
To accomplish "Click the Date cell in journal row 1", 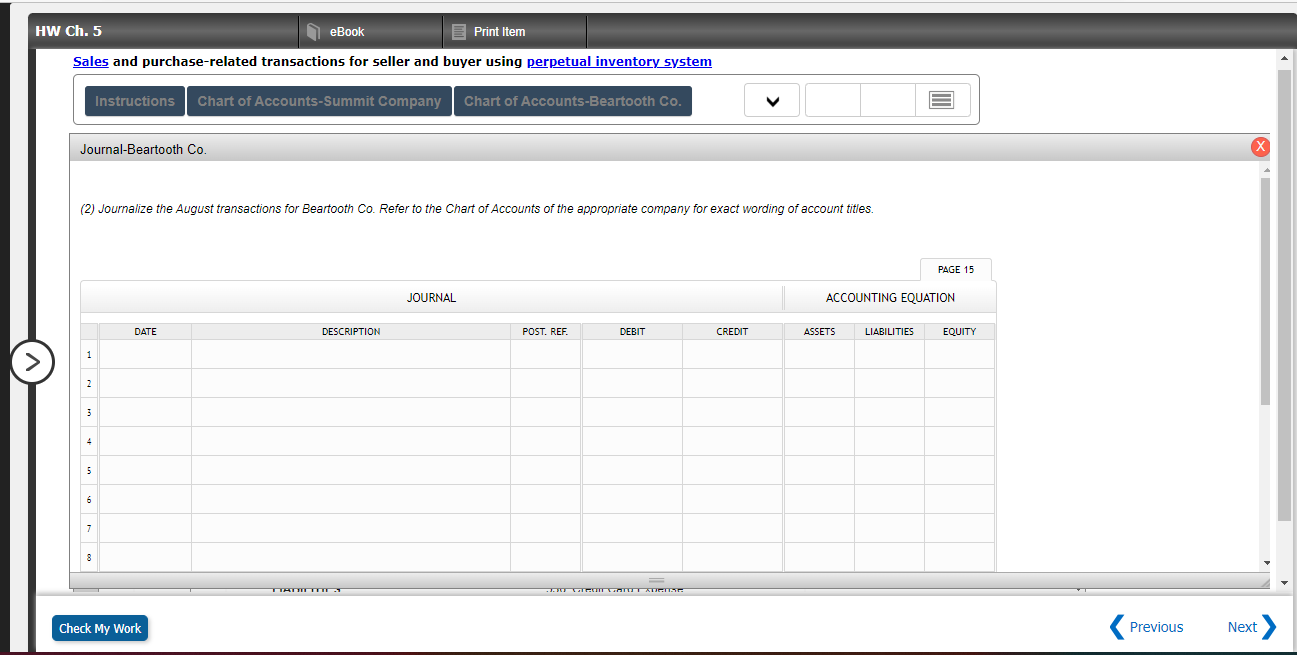I will click(145, 353).
